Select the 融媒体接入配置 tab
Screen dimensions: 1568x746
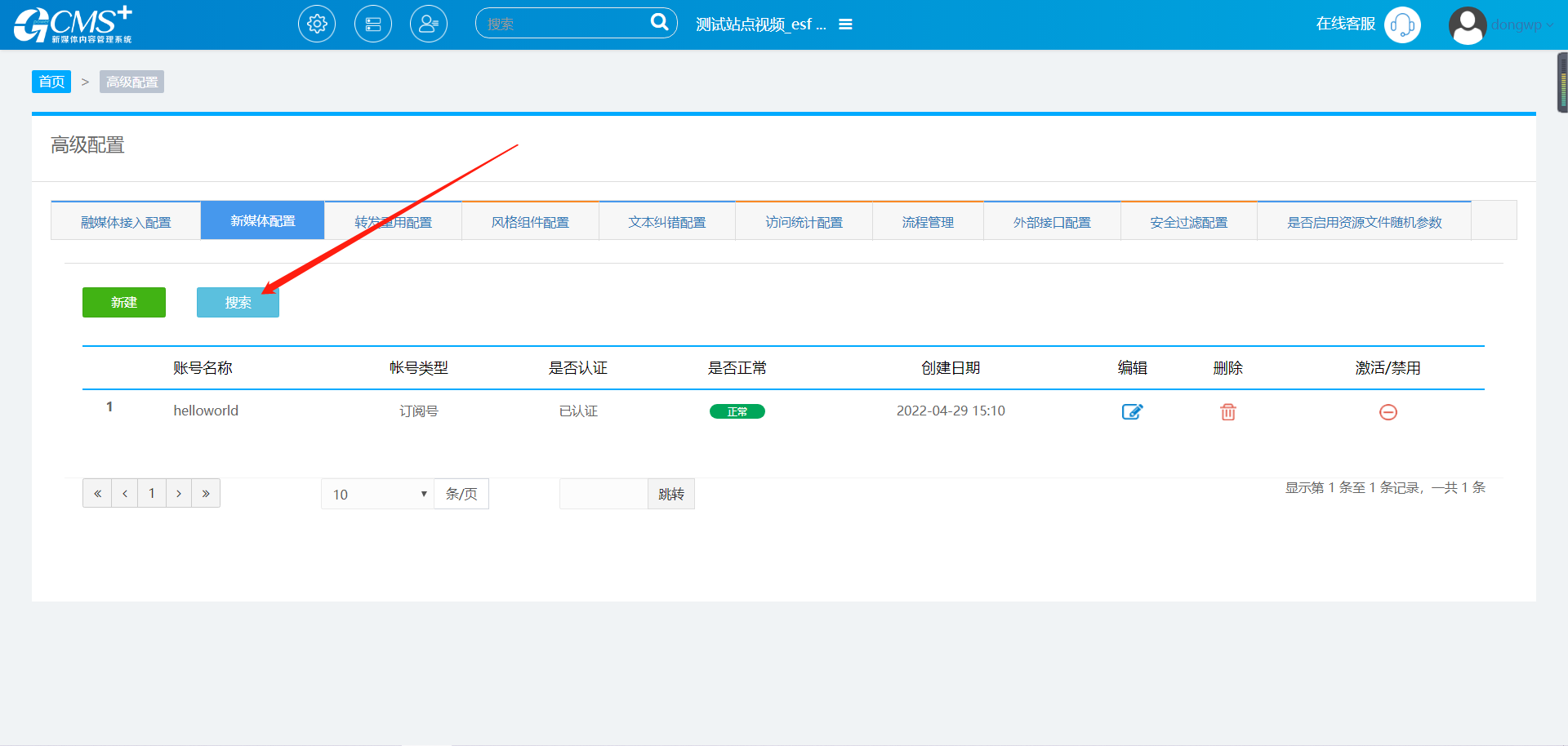click(126, 222)
